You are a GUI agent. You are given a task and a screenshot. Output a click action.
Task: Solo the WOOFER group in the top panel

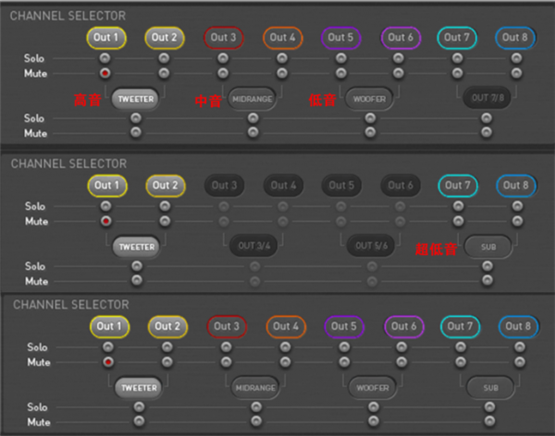point(370,118)
